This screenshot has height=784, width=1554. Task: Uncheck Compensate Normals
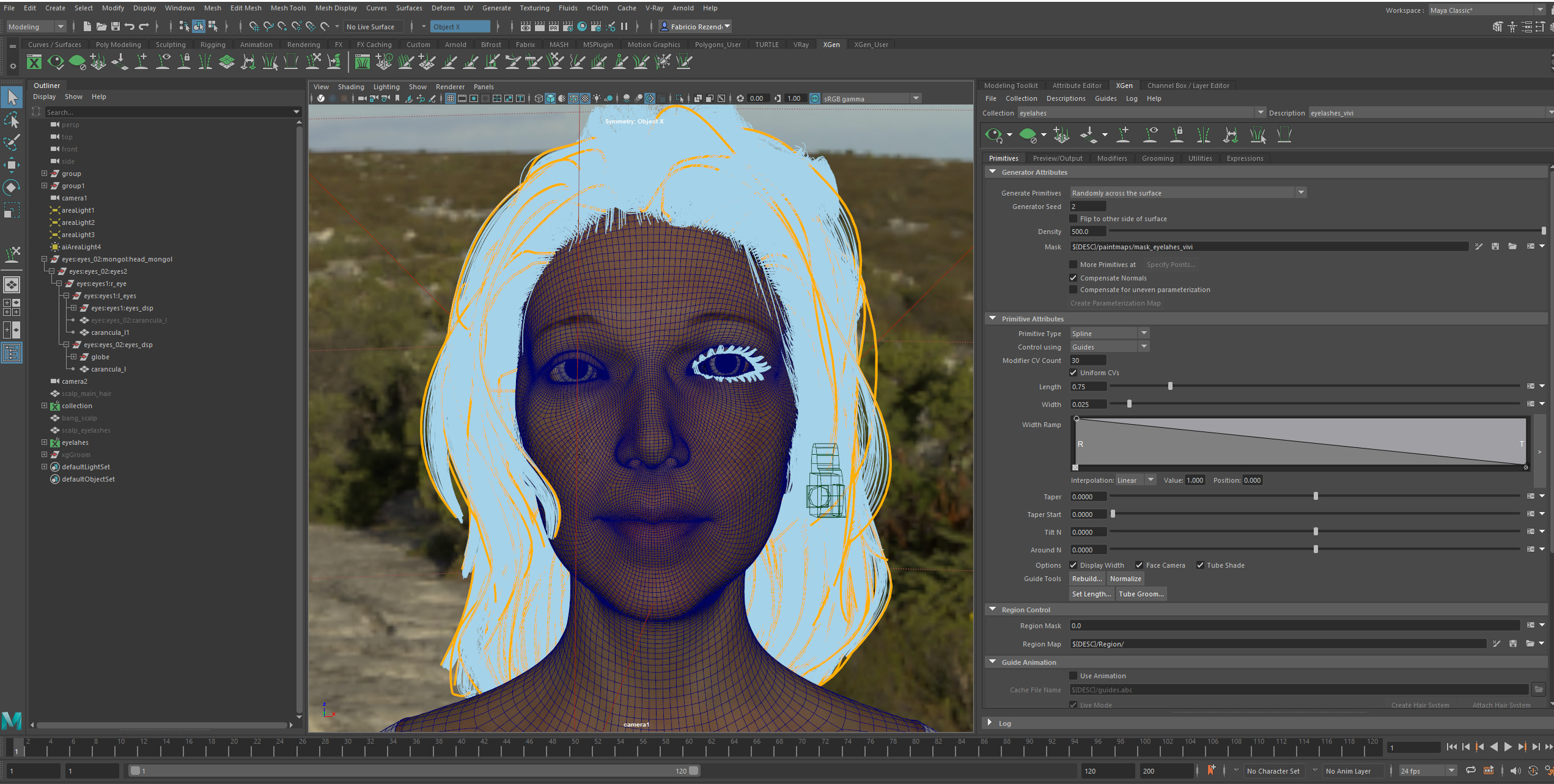pyautogui.click(x=1073, y=278)
